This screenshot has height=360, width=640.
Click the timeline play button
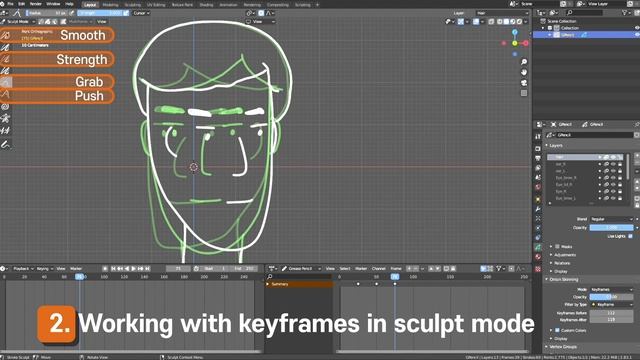133,269
